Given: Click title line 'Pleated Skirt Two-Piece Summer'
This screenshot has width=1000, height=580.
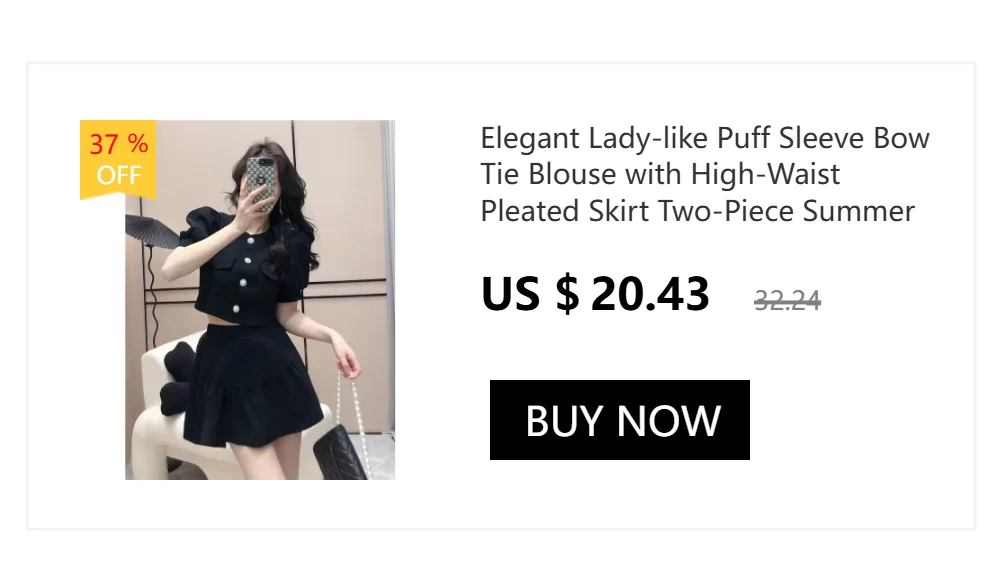Looking at the screenshot, I should pyautogui.click(x=698, y=211).
